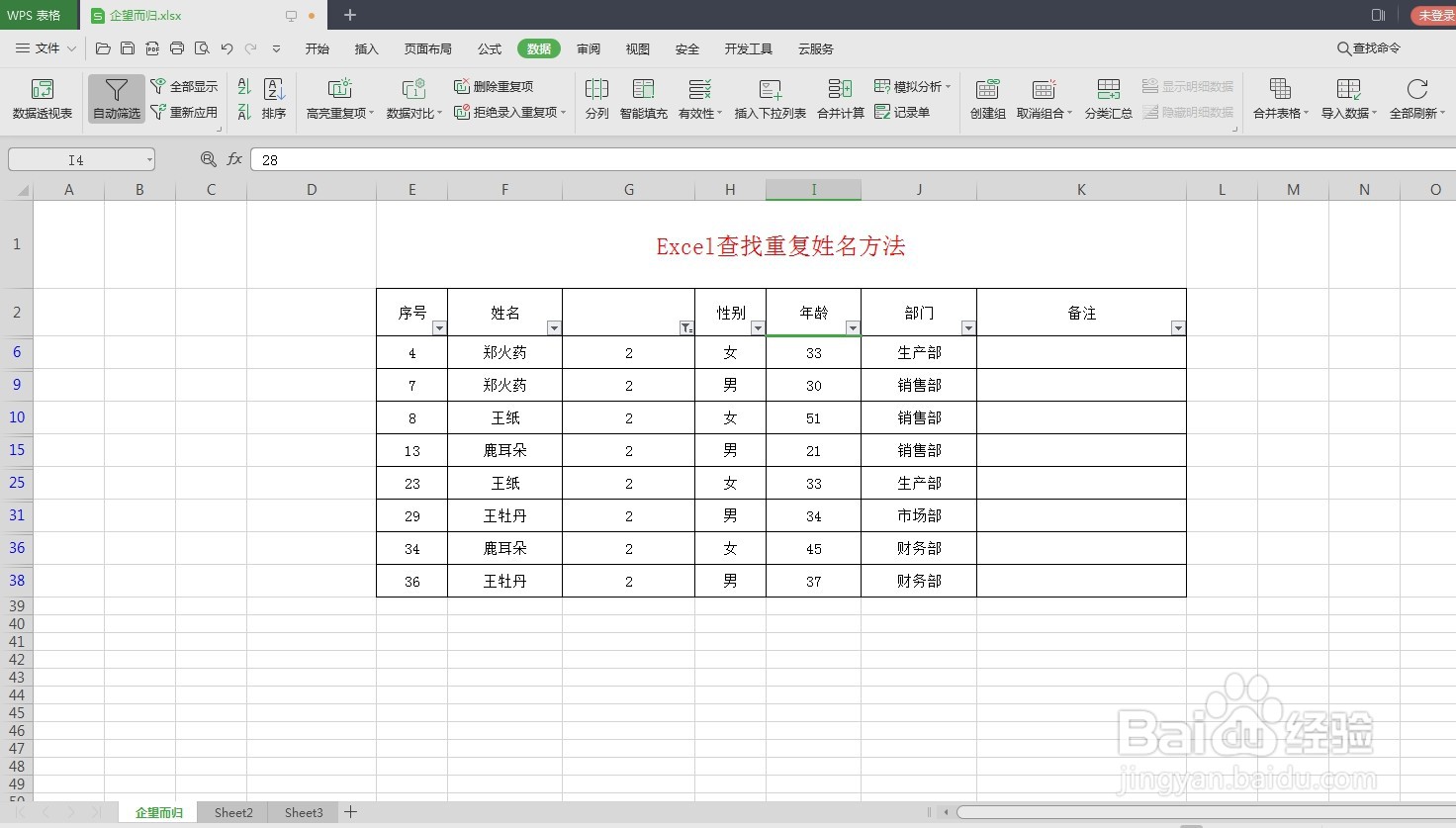The height and width of the screenshot is (828, 1456).
Task: Expand the quick access toolbar customize arrow
Action: click(x=276, y=48)
